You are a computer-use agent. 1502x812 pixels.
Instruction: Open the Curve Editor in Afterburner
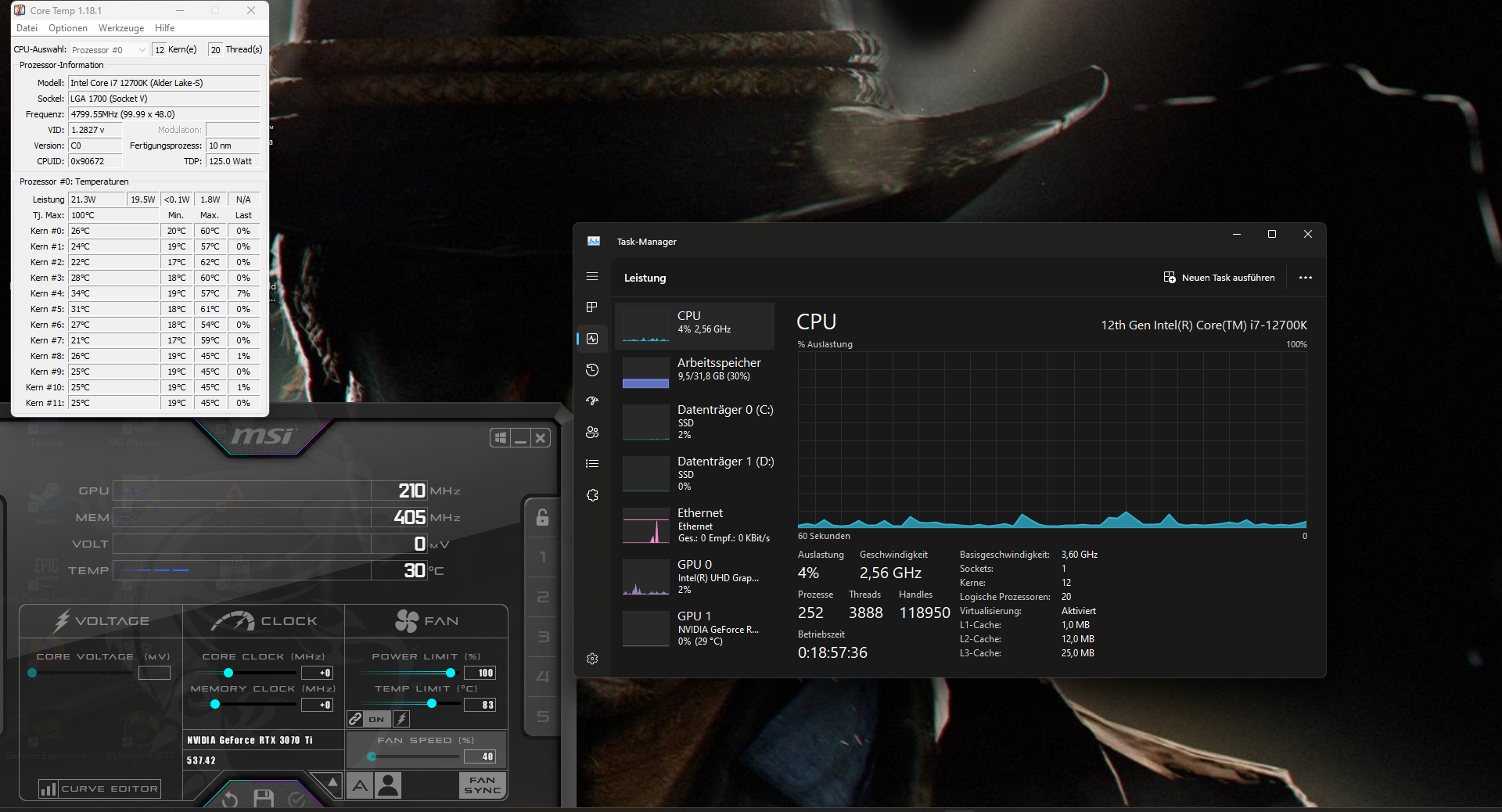99,789
